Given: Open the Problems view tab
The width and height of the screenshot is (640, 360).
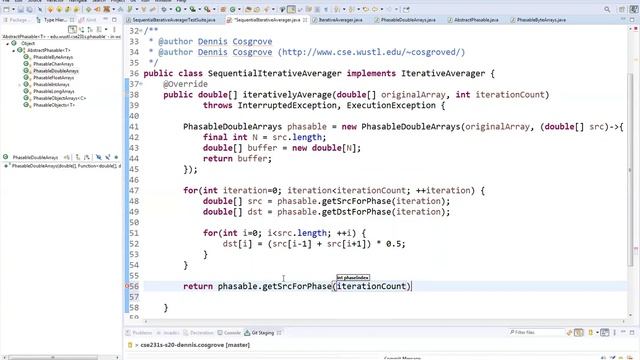Looking at the screenshot, I should [x=139, y=333].
